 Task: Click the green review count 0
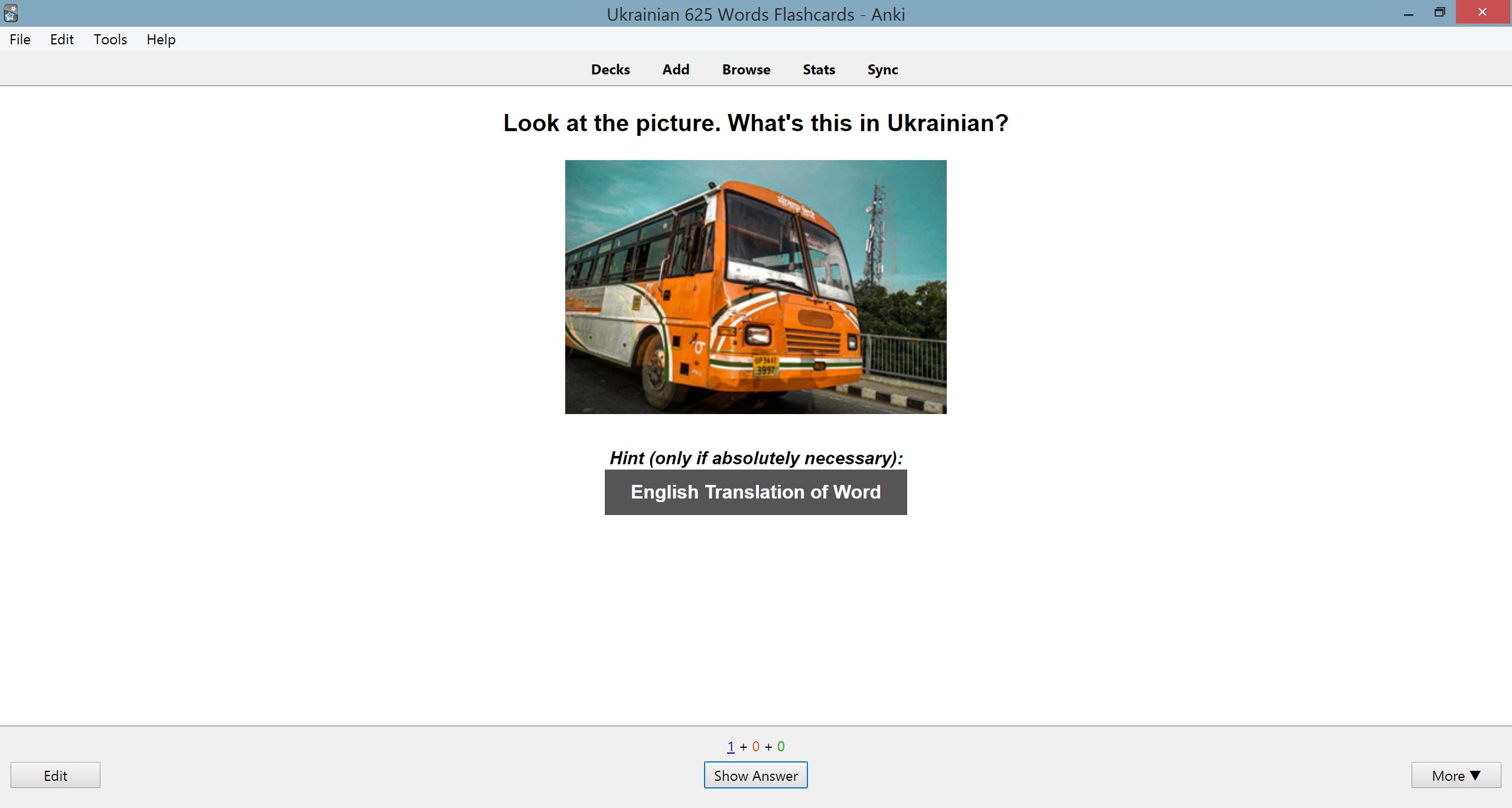click(781, 747)
